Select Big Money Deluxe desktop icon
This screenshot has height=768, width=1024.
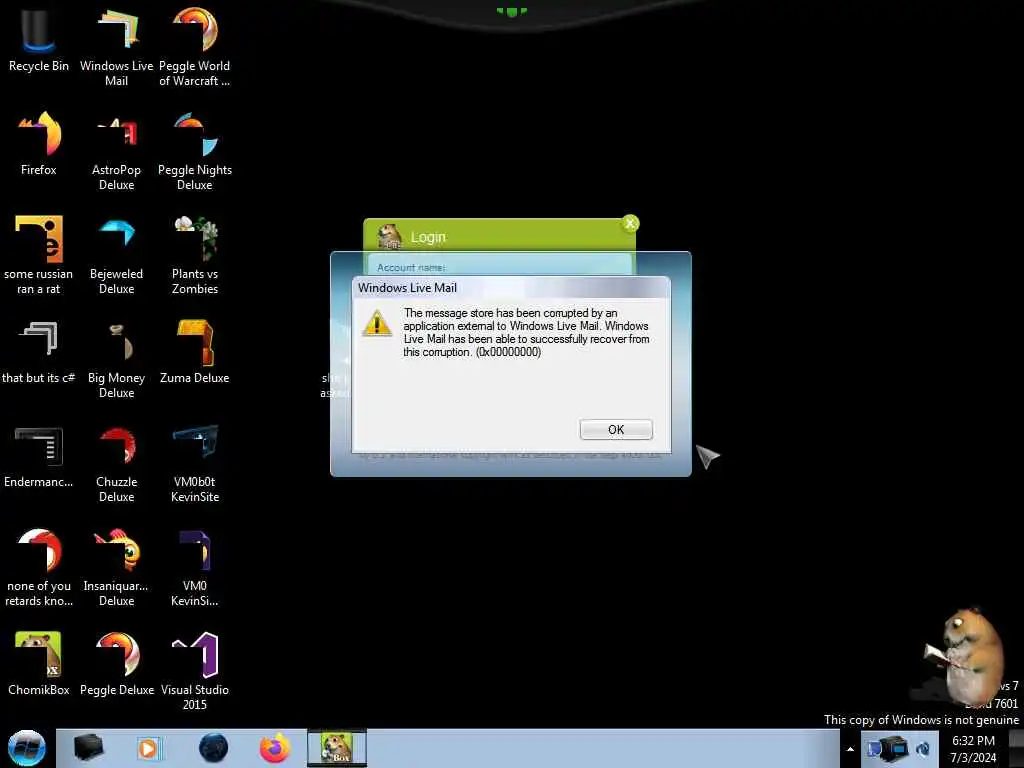116,359
